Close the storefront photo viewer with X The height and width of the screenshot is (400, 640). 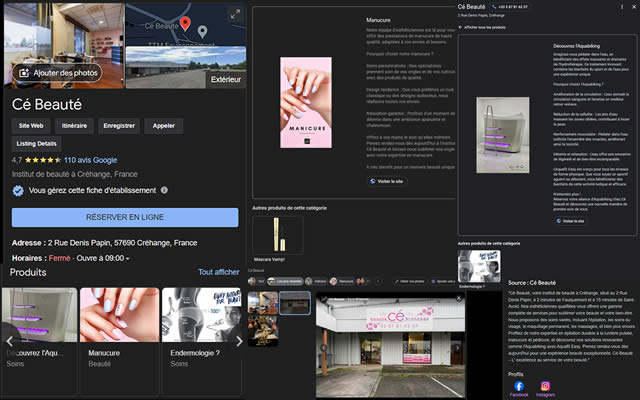point(459,298)
